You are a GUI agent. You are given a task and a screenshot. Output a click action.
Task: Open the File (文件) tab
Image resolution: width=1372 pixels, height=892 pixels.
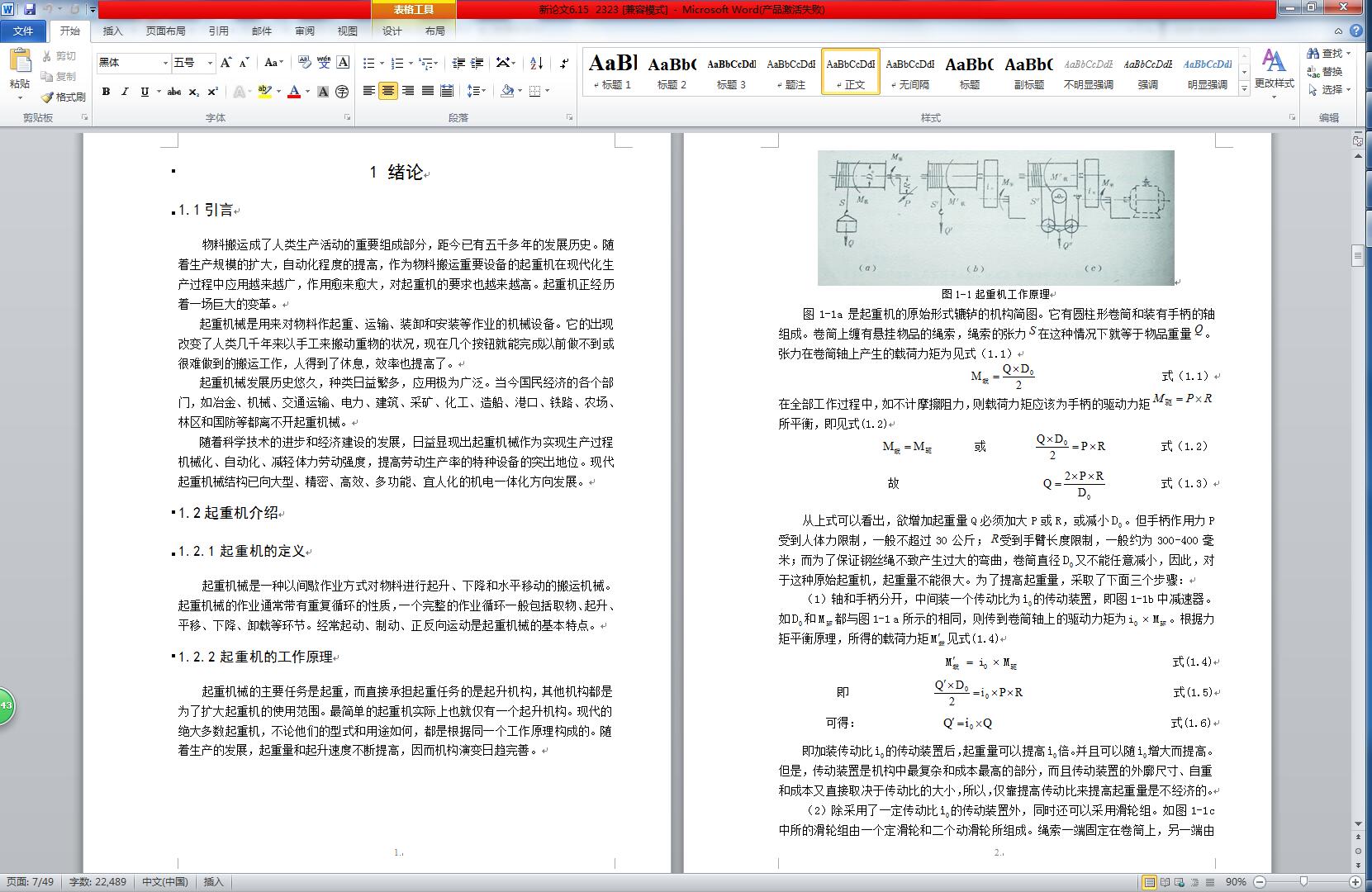coord(24,31)
